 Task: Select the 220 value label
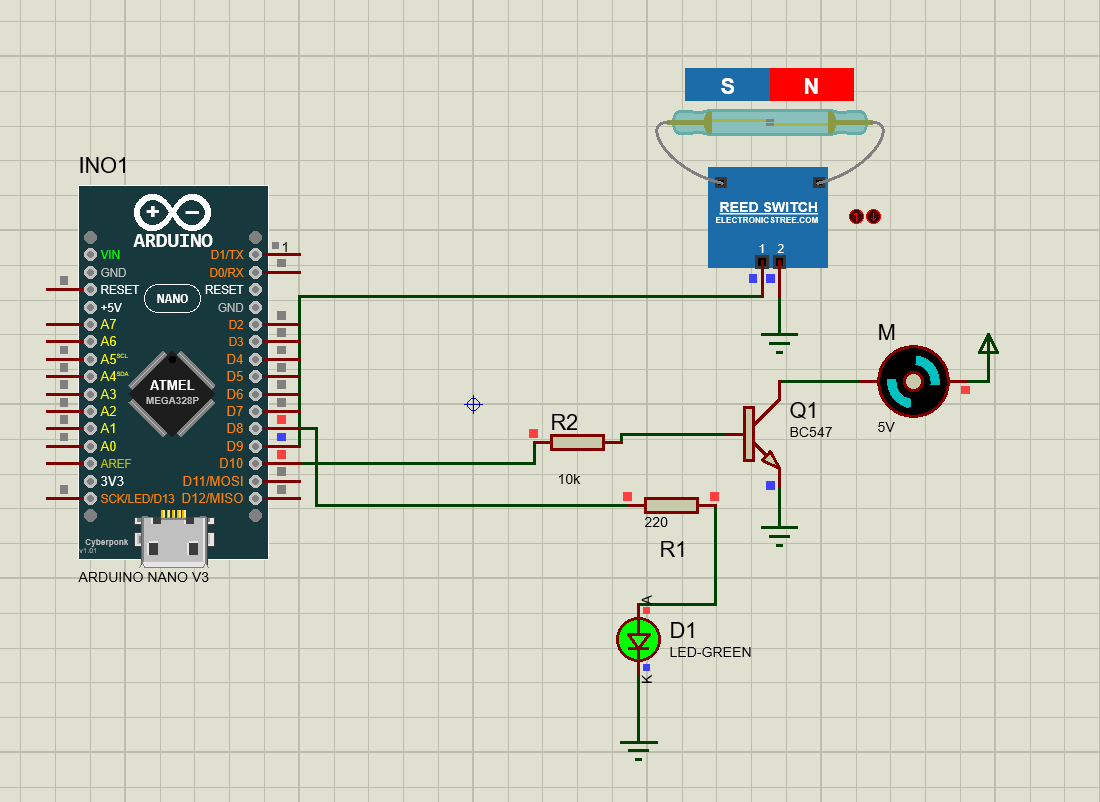click(656, 522)
